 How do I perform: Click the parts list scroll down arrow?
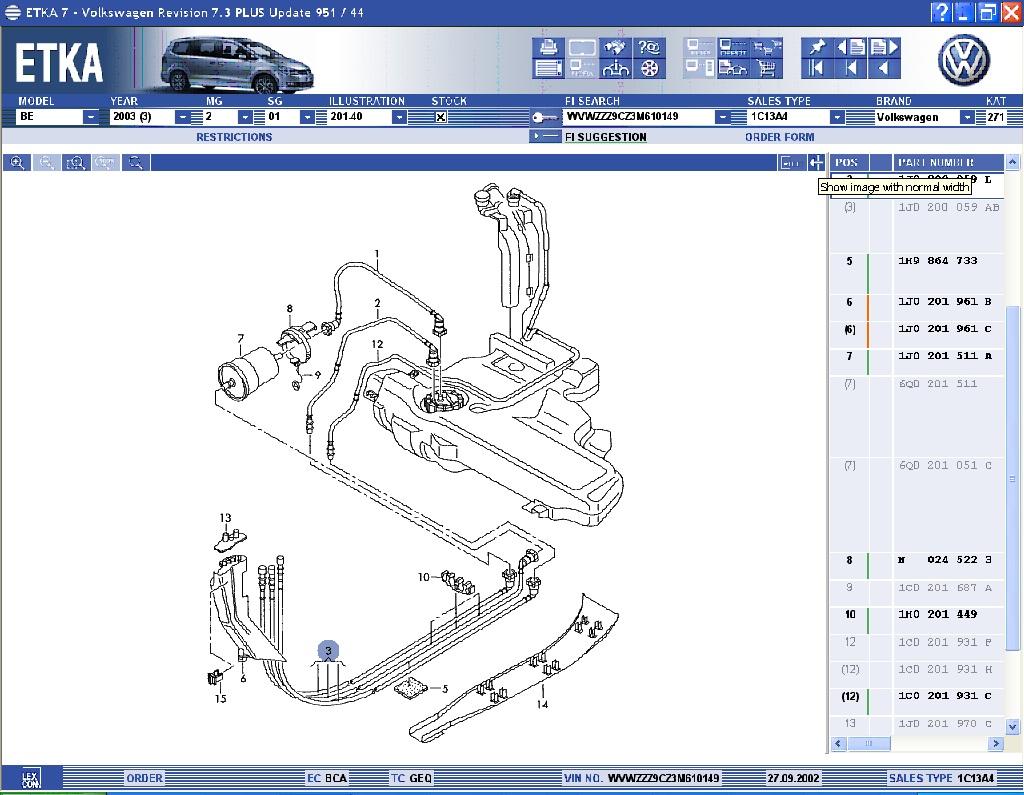(1012, 726)
